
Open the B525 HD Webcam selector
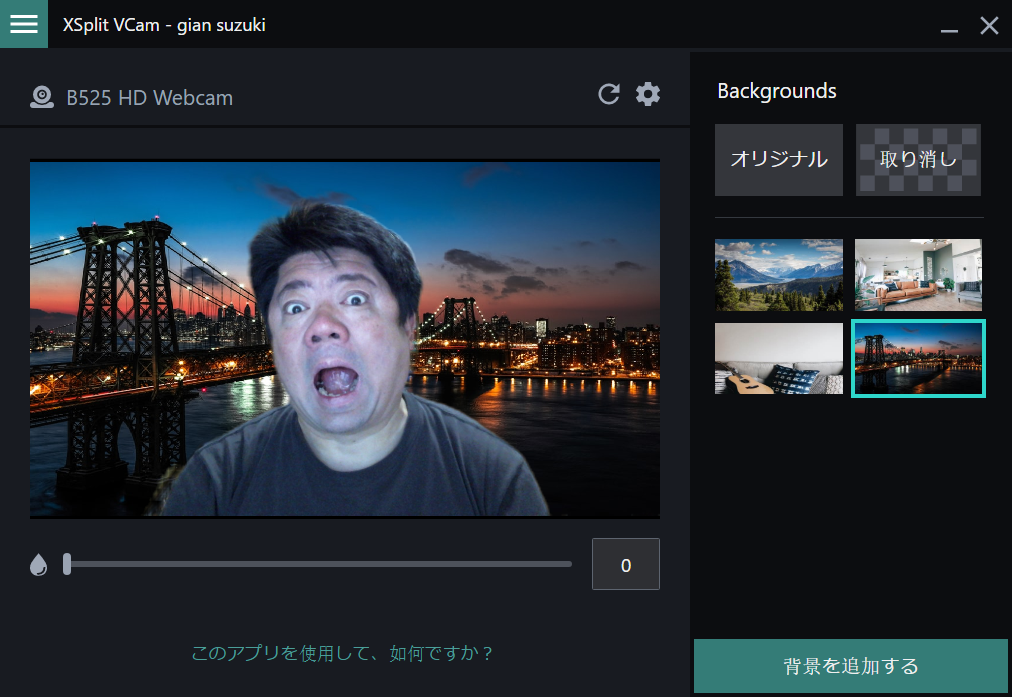(150, 95)
